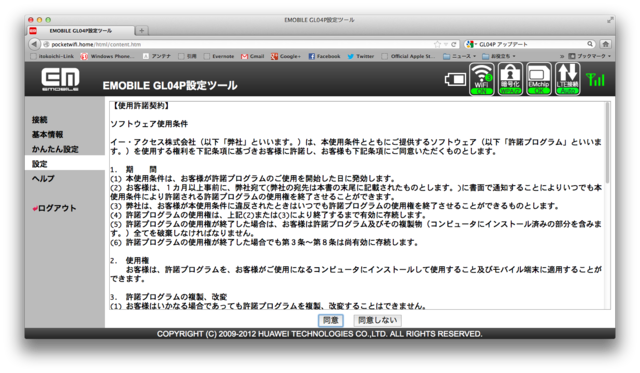The image size is (640, 373).
Task: Open the Official Apple Store bookmark
Action: [x=409, y=56]
